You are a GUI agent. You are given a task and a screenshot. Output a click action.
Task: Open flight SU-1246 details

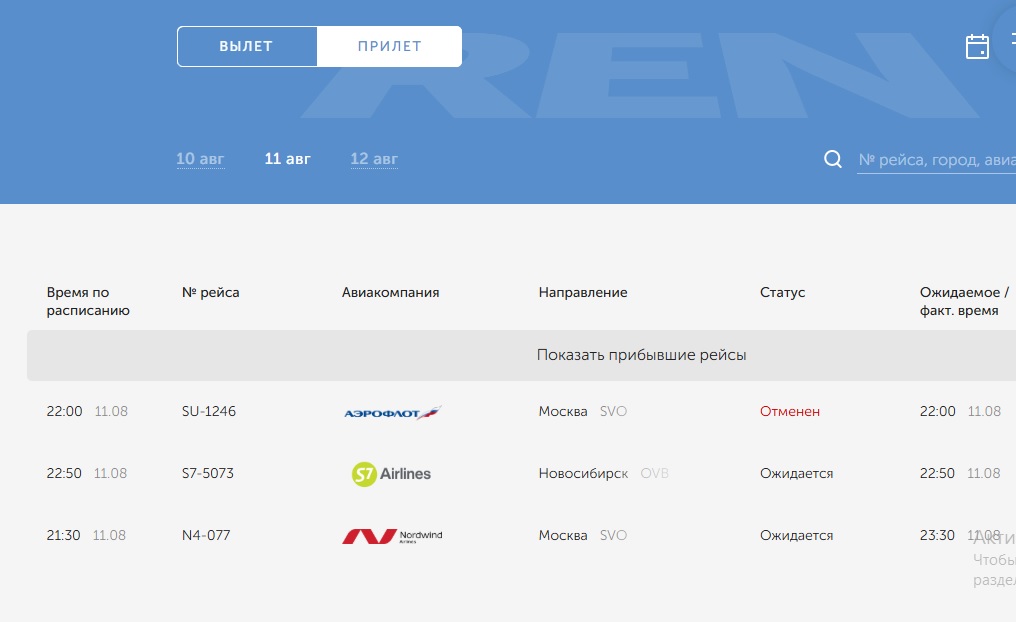[209, 411]
